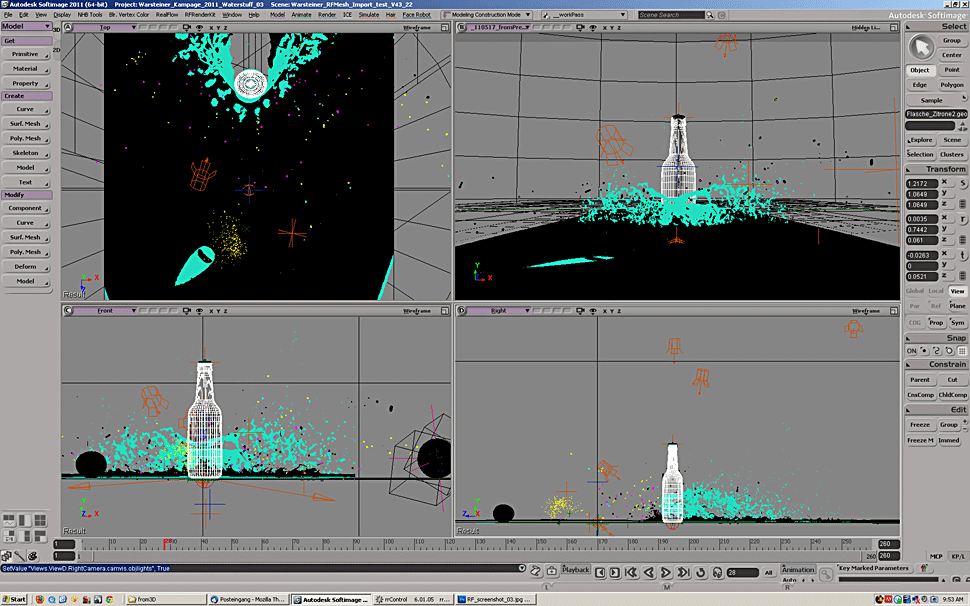Click the Select arrow tool icon
The height and width of the screenshot is (606, 970).
click(x=920, y=48)
